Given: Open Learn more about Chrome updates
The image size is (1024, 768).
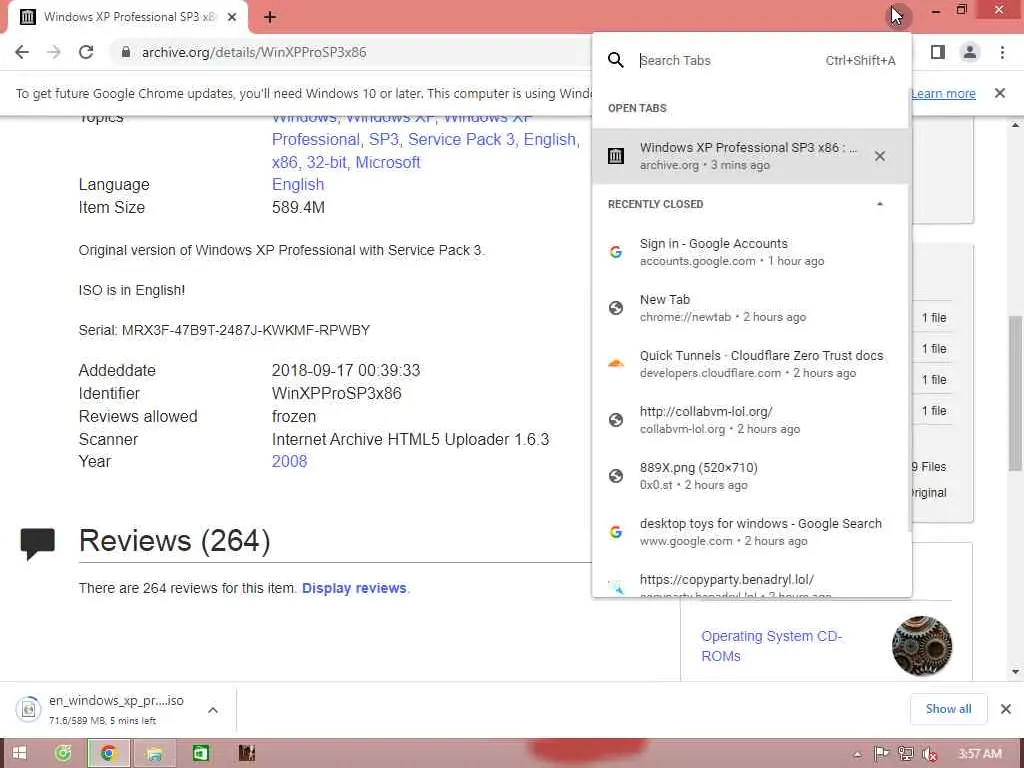Looking at the screenshot, I should (943, 93).
